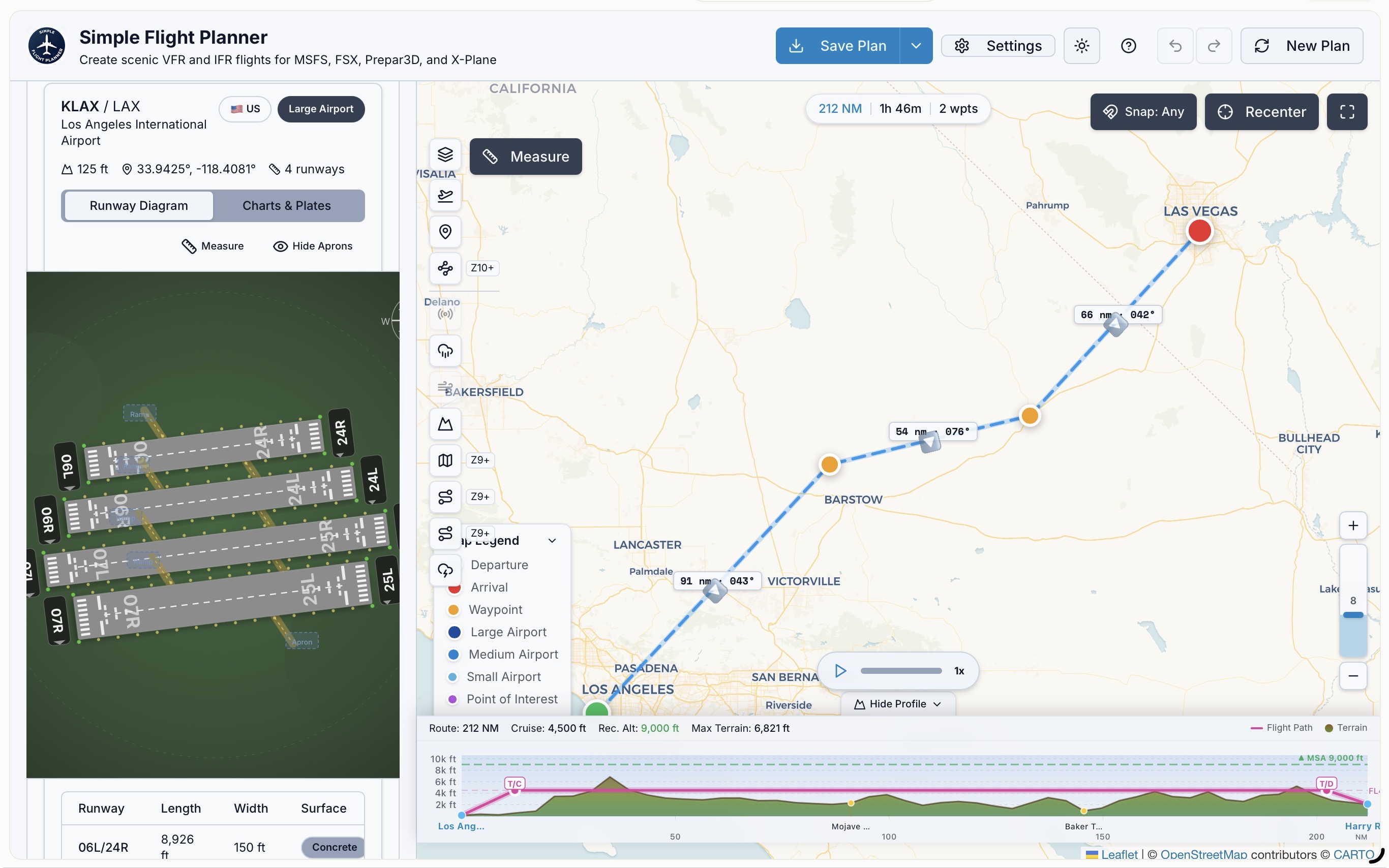Toggle the wind layer icon
Screen dimensions: 1389x868
pyautogui.click(x=445, y=387)
